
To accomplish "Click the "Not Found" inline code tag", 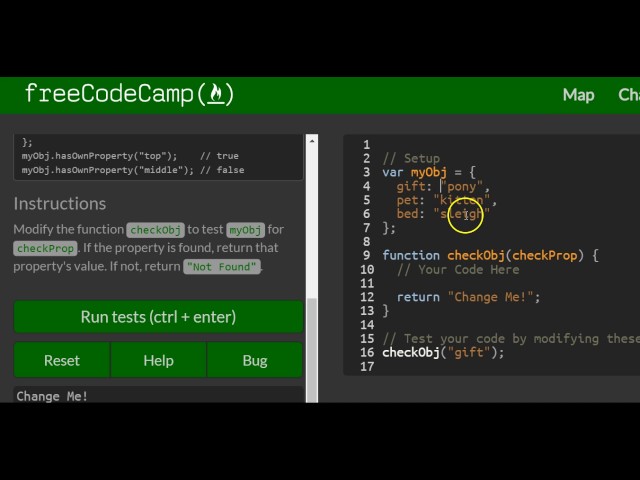I will click(222, 267).
